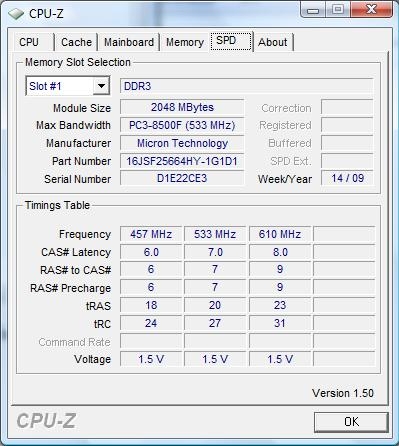Click the CPU-Z title bar app icon

pyautogui.click(x=16, y=14)
